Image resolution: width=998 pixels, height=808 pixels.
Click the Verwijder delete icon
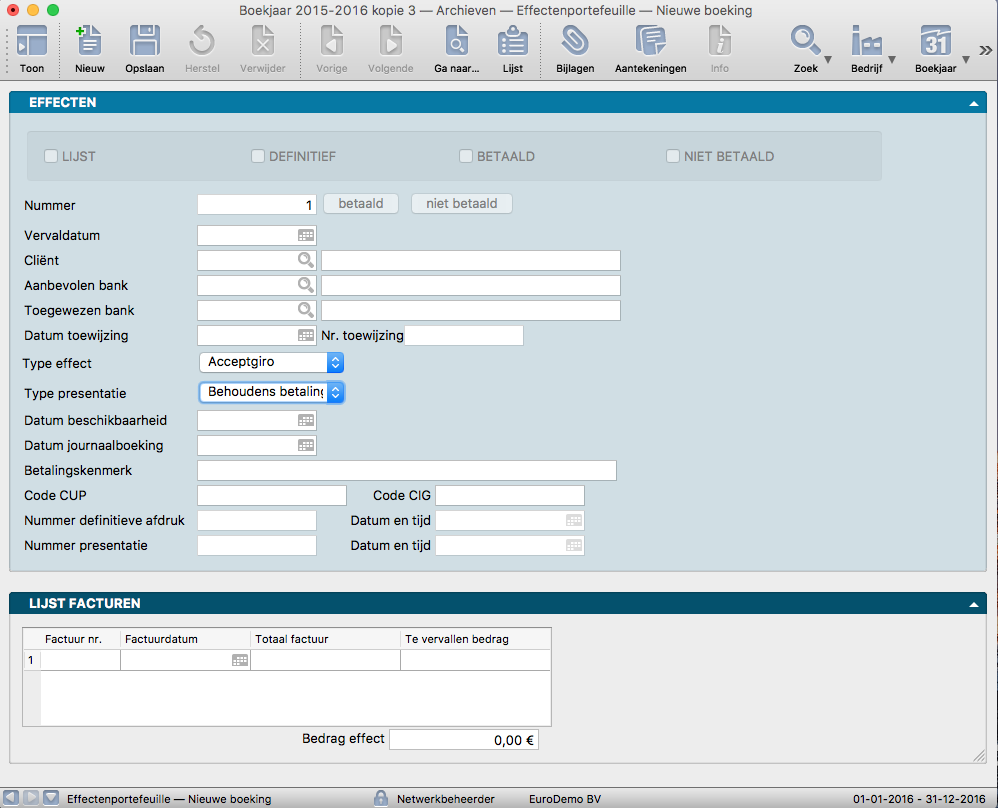[x=262, y=42]
